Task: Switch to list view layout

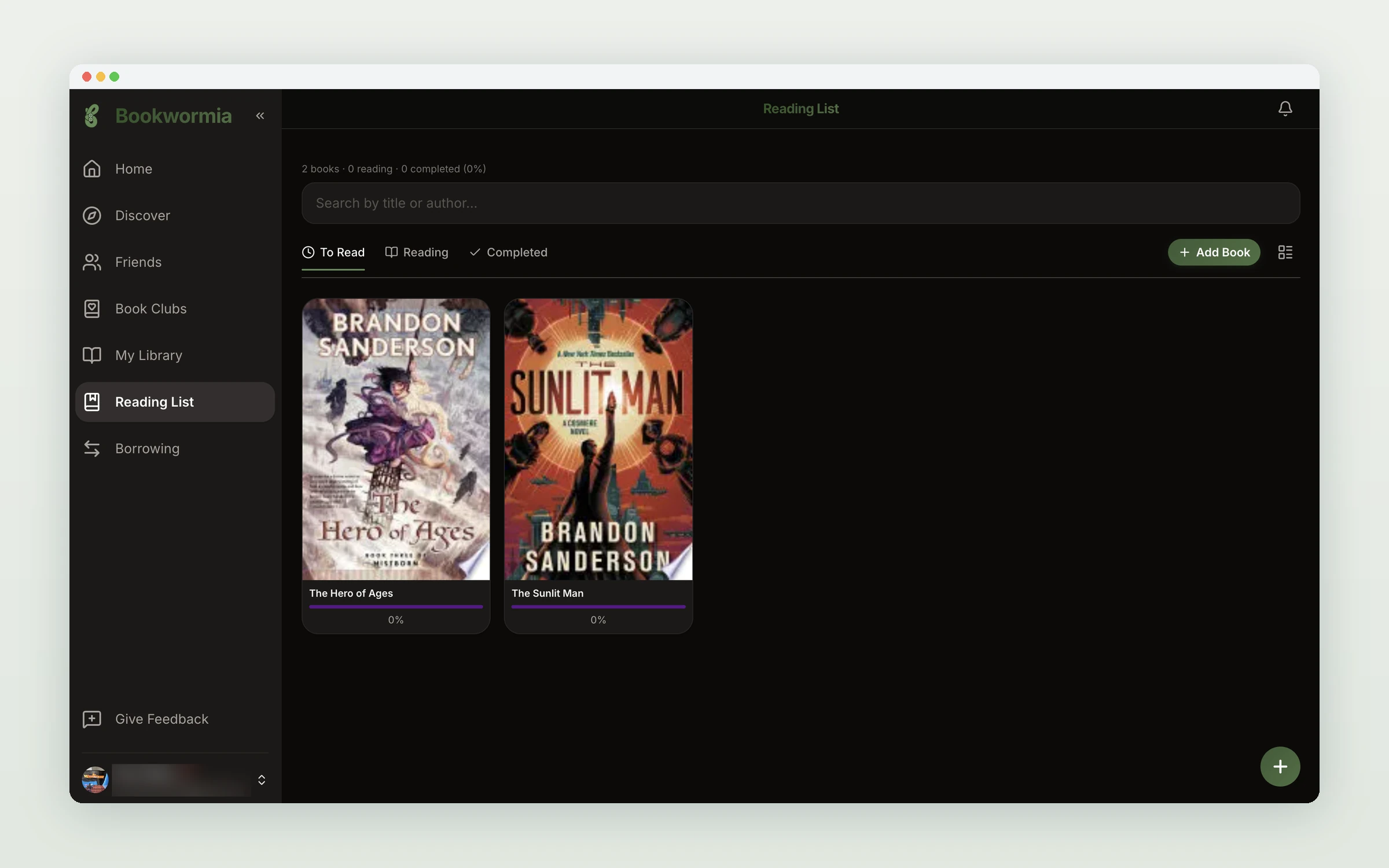Action: click(x=1285, y=252)
